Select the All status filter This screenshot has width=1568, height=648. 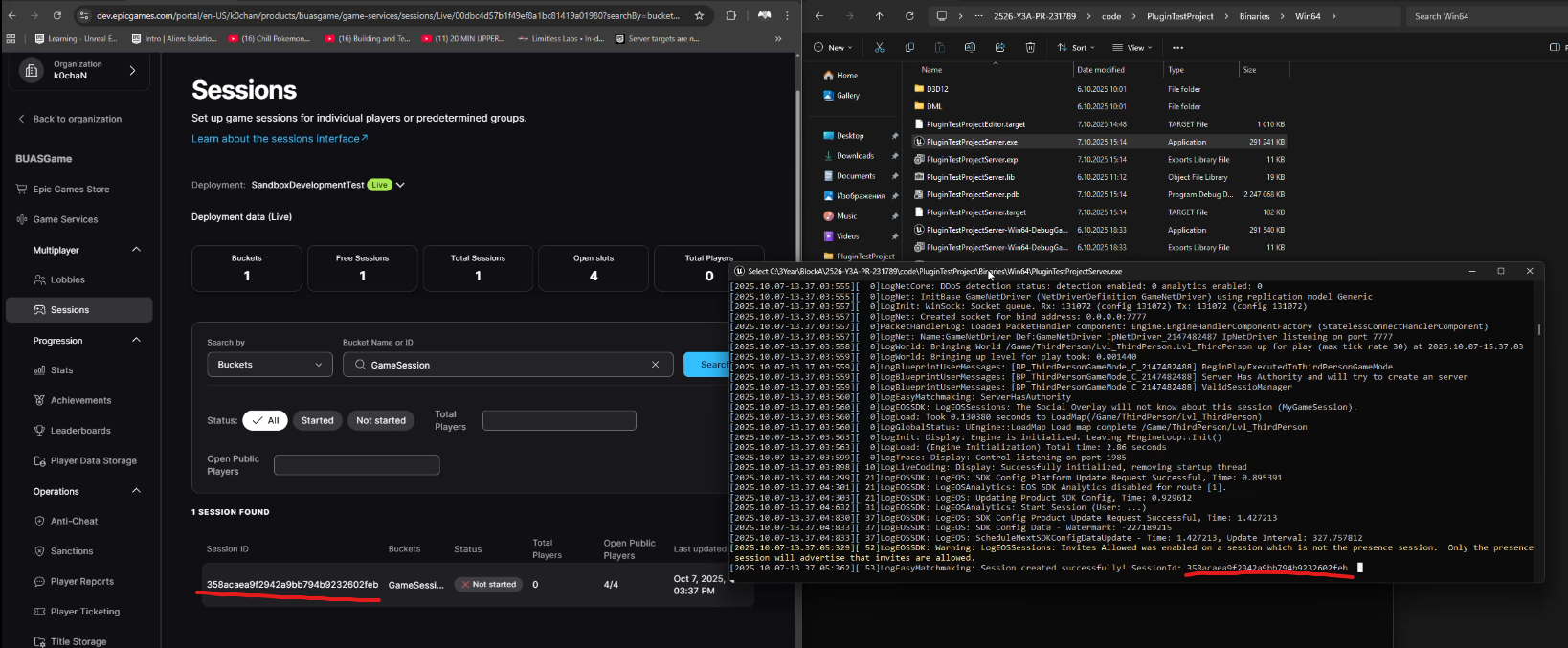click(265, 420)
